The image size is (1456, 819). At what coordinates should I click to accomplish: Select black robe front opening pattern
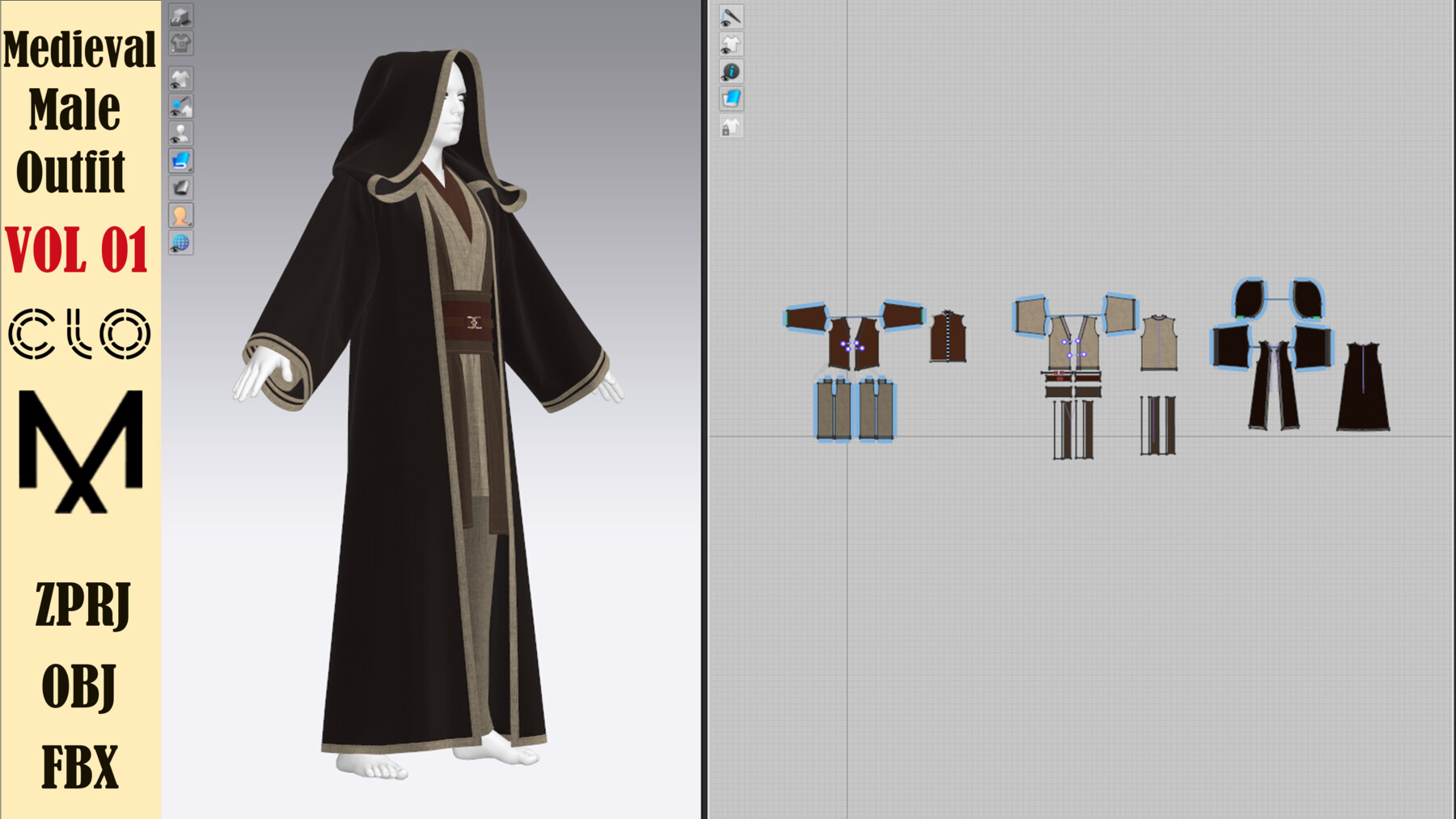(1274, 386)
